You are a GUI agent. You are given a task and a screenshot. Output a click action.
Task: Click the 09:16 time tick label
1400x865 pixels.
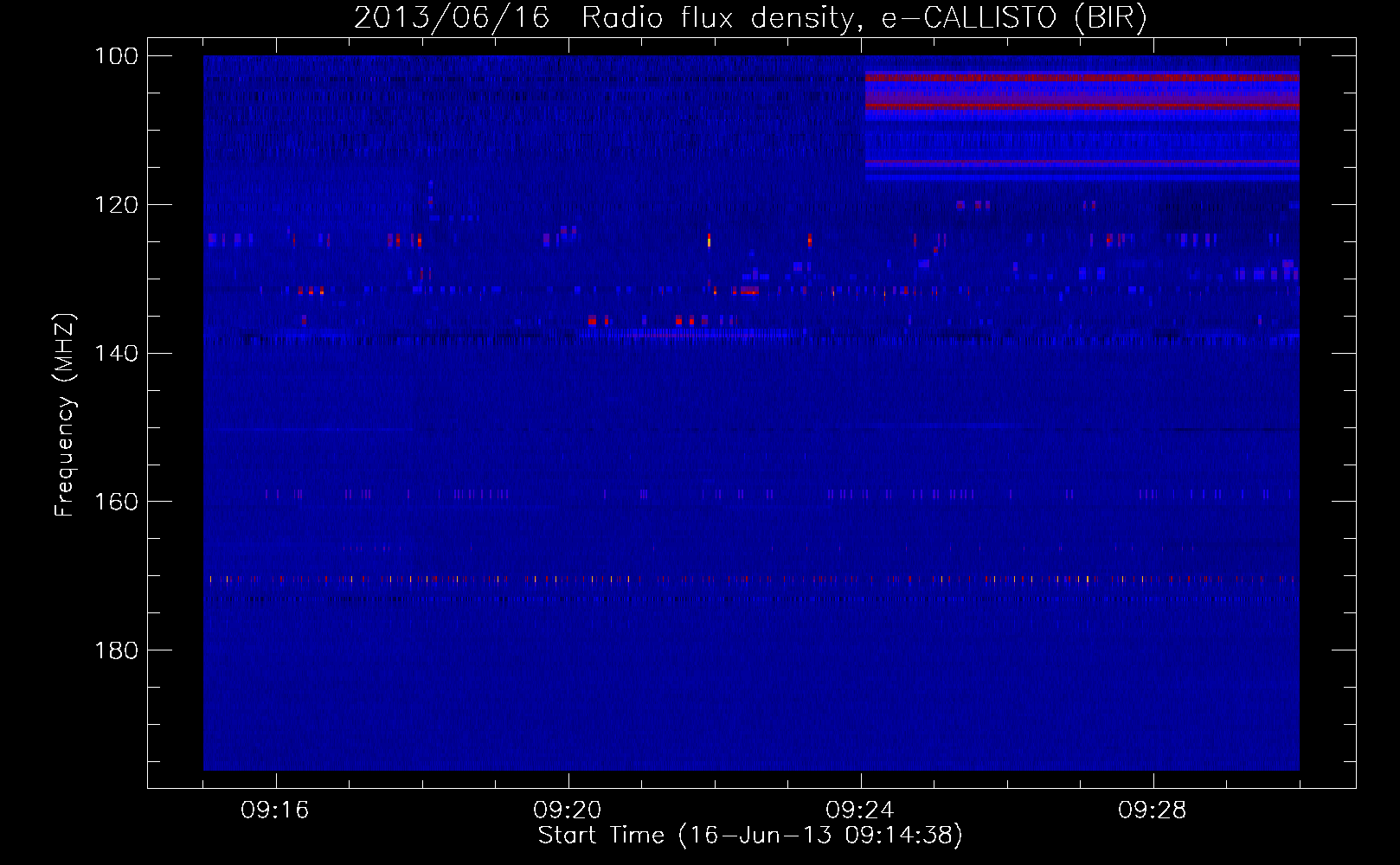[x=275, y=811]
